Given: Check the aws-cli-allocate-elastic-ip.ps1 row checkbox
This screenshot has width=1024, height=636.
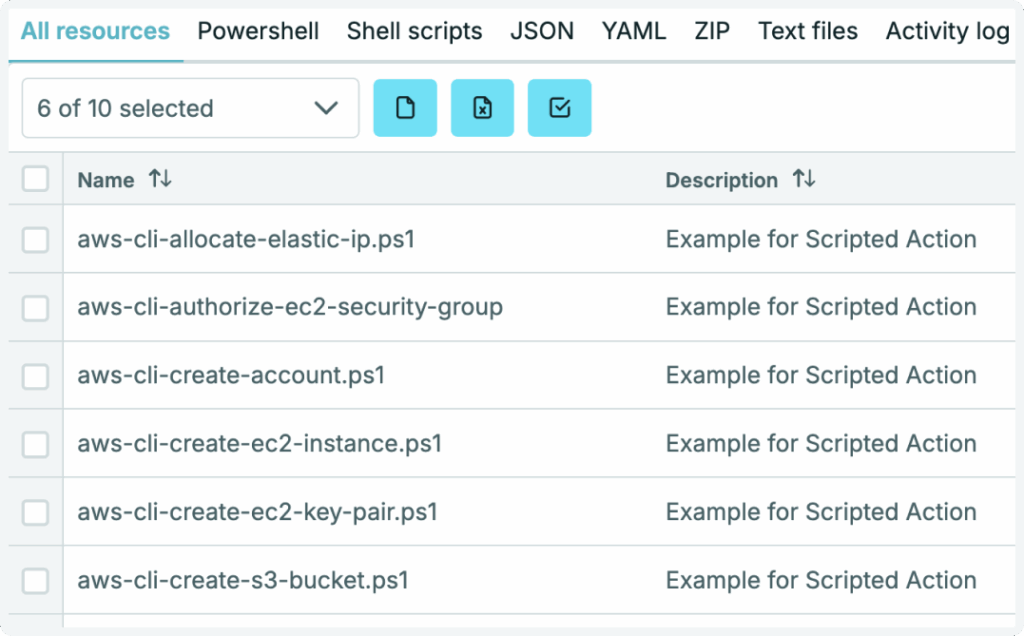Looking at the screenshot, I should coord(36,240).
